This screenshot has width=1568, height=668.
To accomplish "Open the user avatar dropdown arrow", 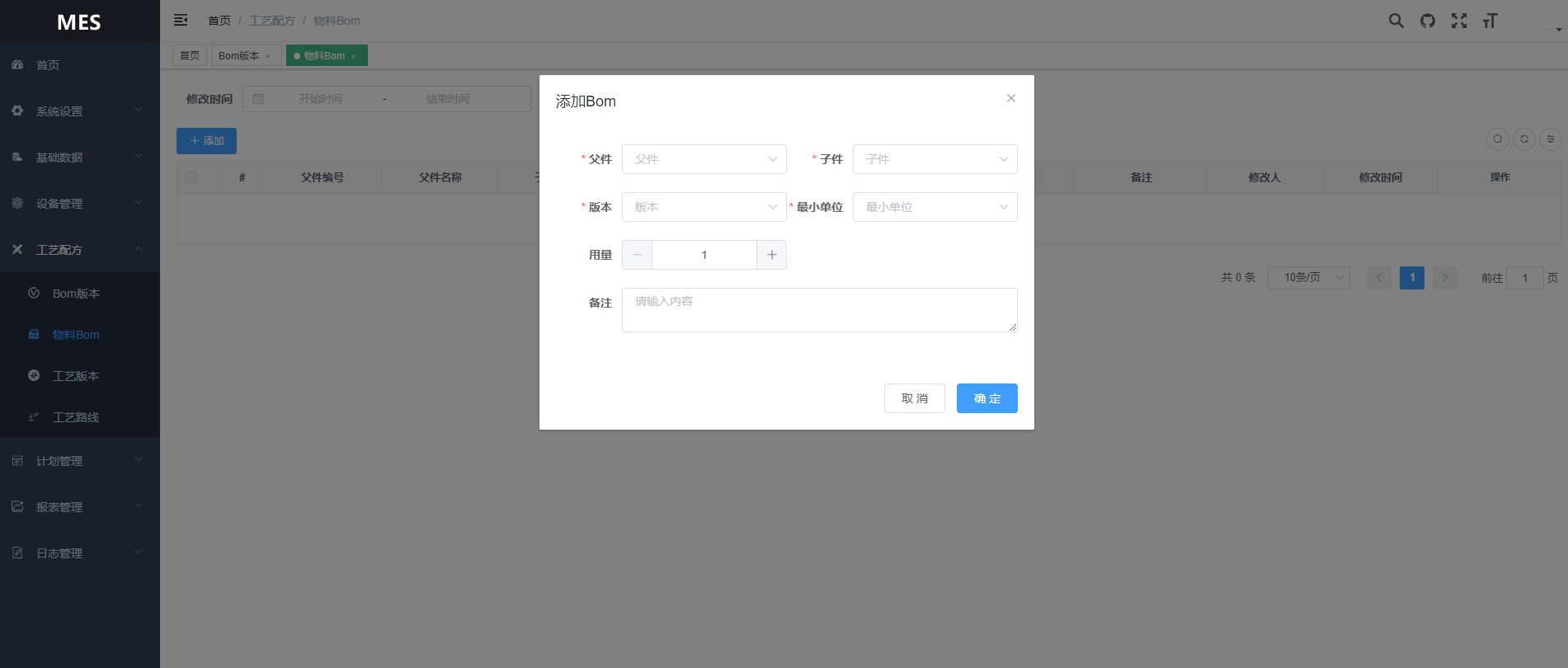I will click(x=1558, y=30).
